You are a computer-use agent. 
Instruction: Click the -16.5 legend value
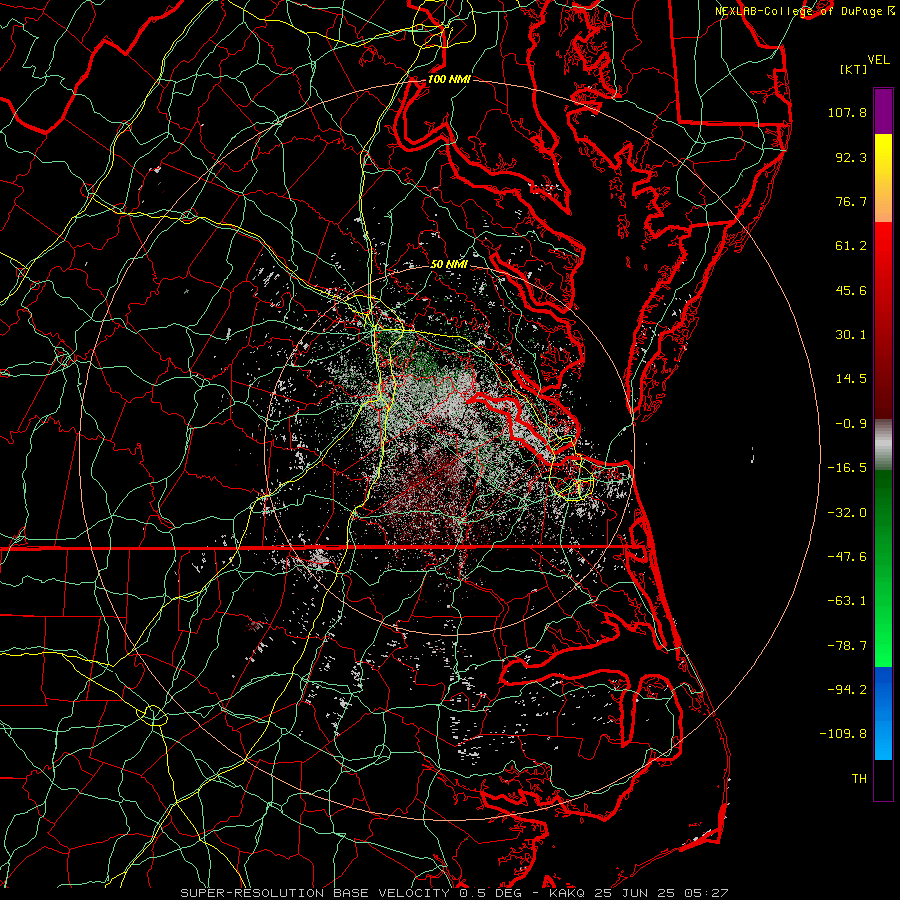[847, 468]
